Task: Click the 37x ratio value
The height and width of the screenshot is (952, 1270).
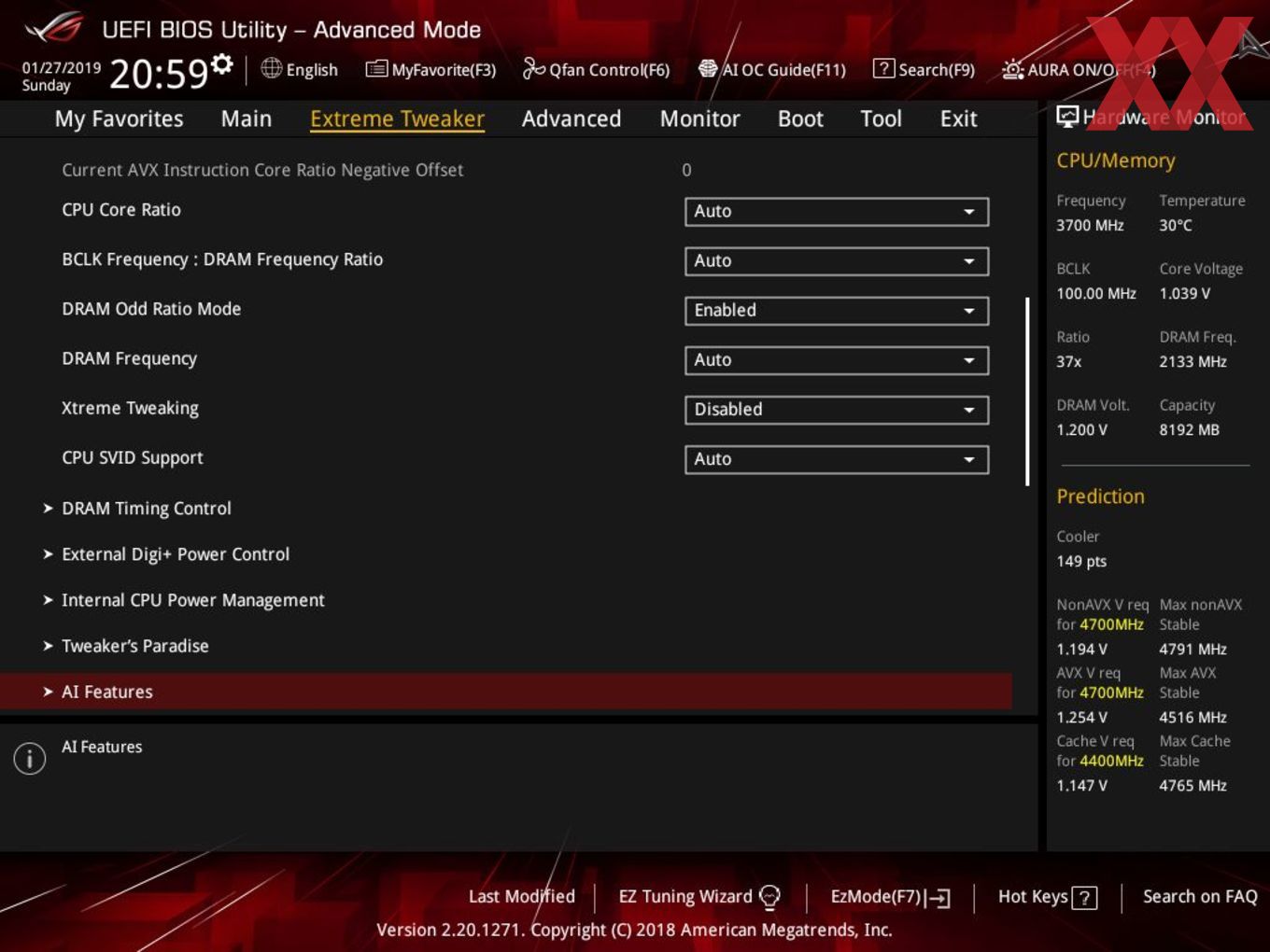Action: tap(1068, 361)
